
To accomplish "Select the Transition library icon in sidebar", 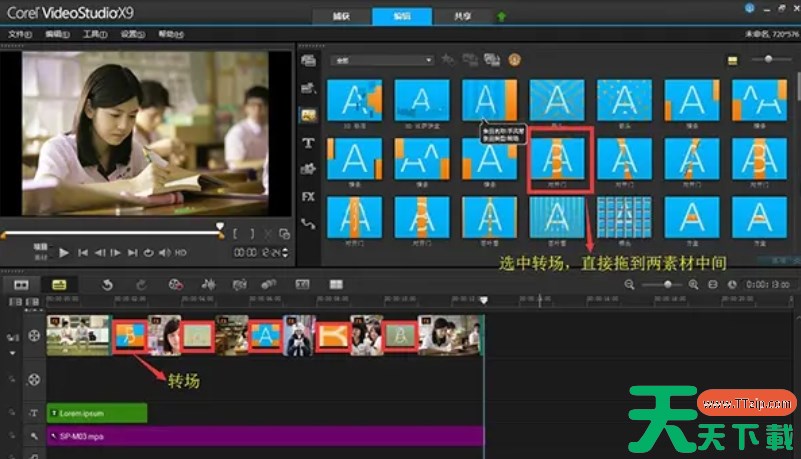I will coord(308,115).
